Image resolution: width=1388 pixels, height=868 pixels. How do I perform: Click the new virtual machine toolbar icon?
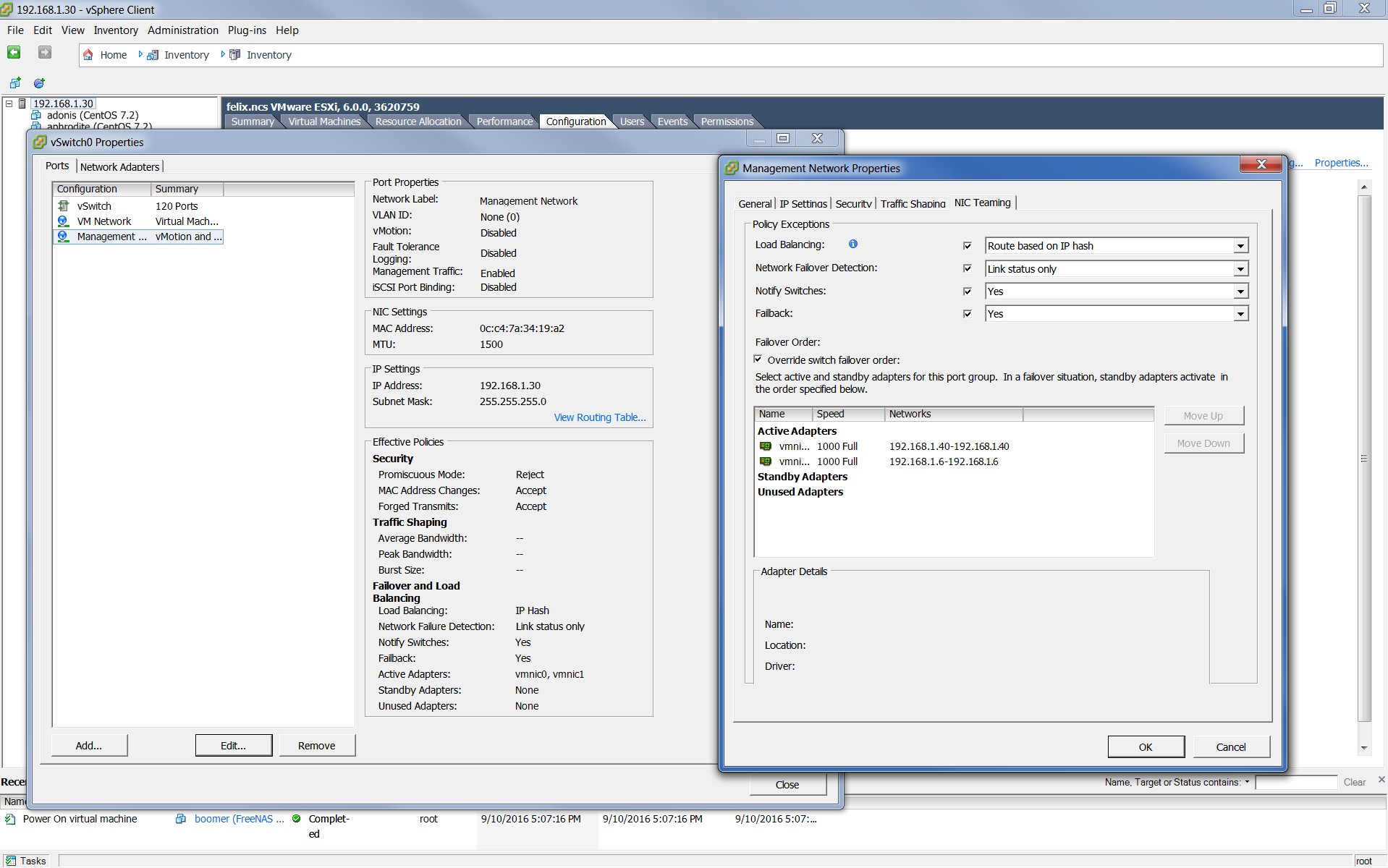[15, 83]
